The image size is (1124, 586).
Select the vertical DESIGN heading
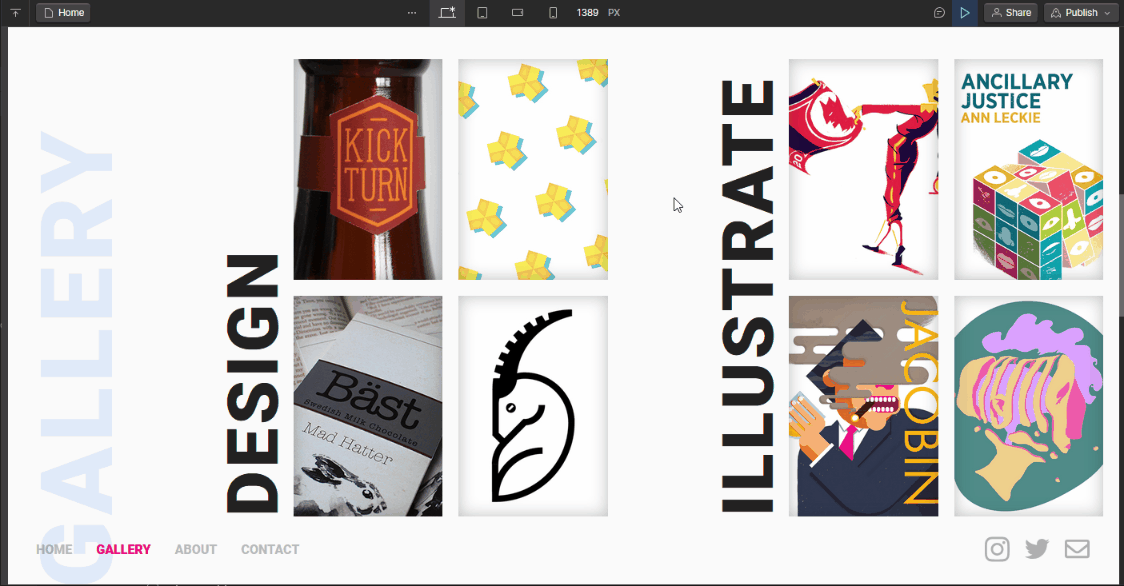[x=252, y=384]
